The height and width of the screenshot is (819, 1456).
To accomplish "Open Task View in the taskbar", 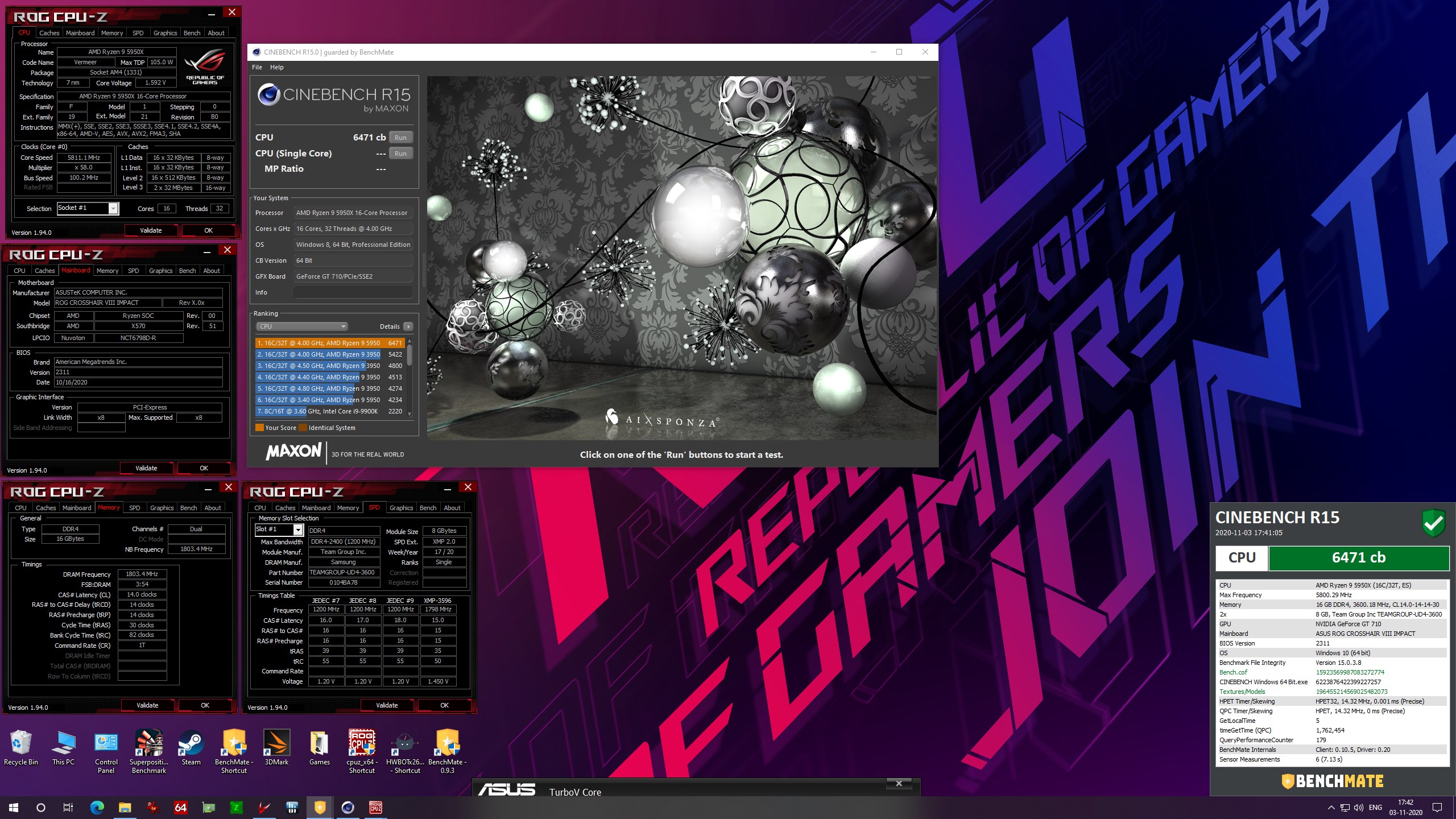I will pos(68,807).
